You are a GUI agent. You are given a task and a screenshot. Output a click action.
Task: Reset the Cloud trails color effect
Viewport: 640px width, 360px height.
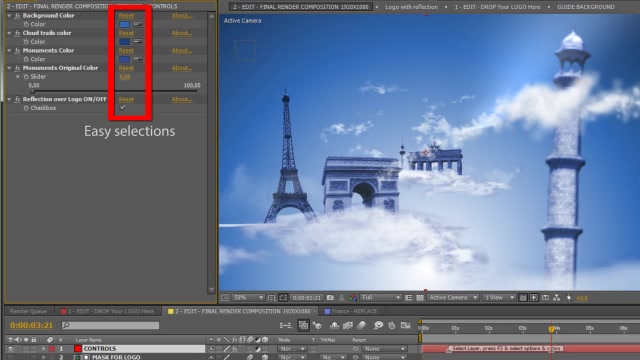[126, 33]
